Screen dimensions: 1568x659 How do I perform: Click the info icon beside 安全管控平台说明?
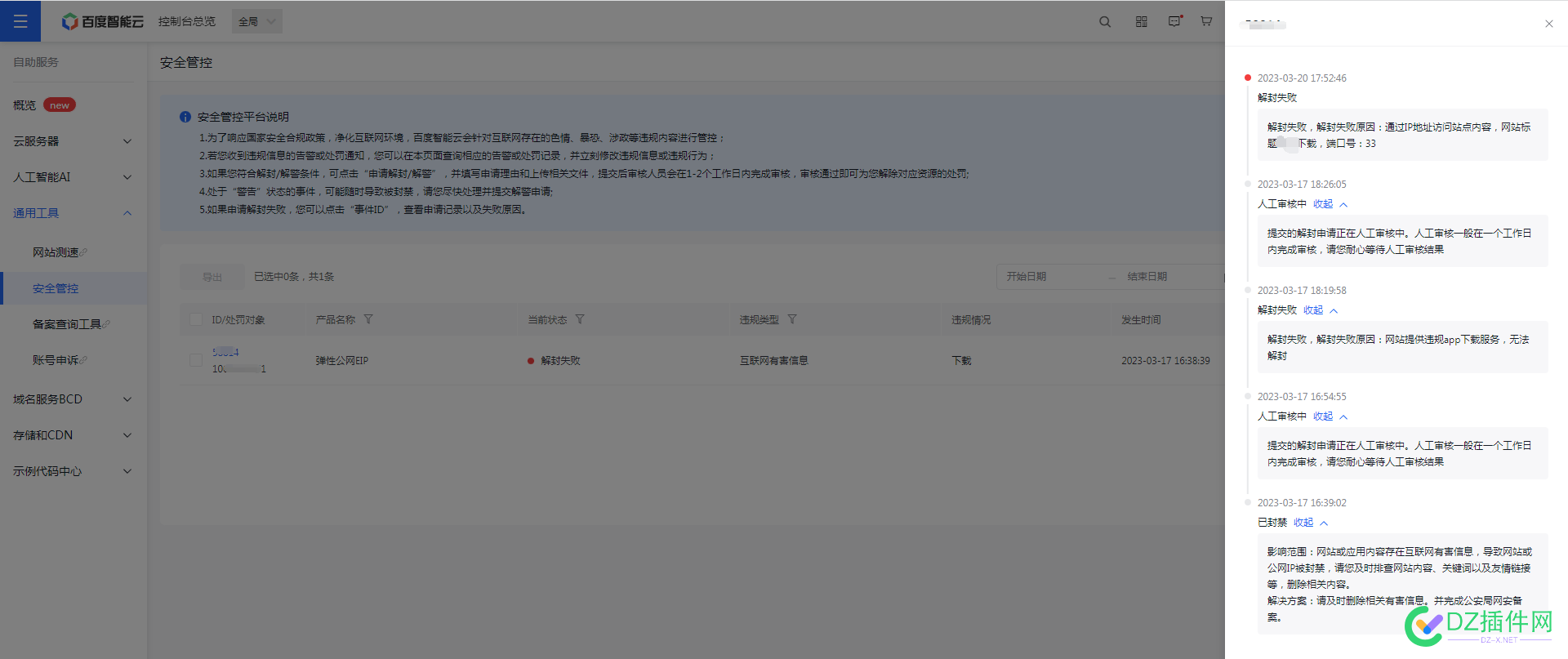(185, 117)
